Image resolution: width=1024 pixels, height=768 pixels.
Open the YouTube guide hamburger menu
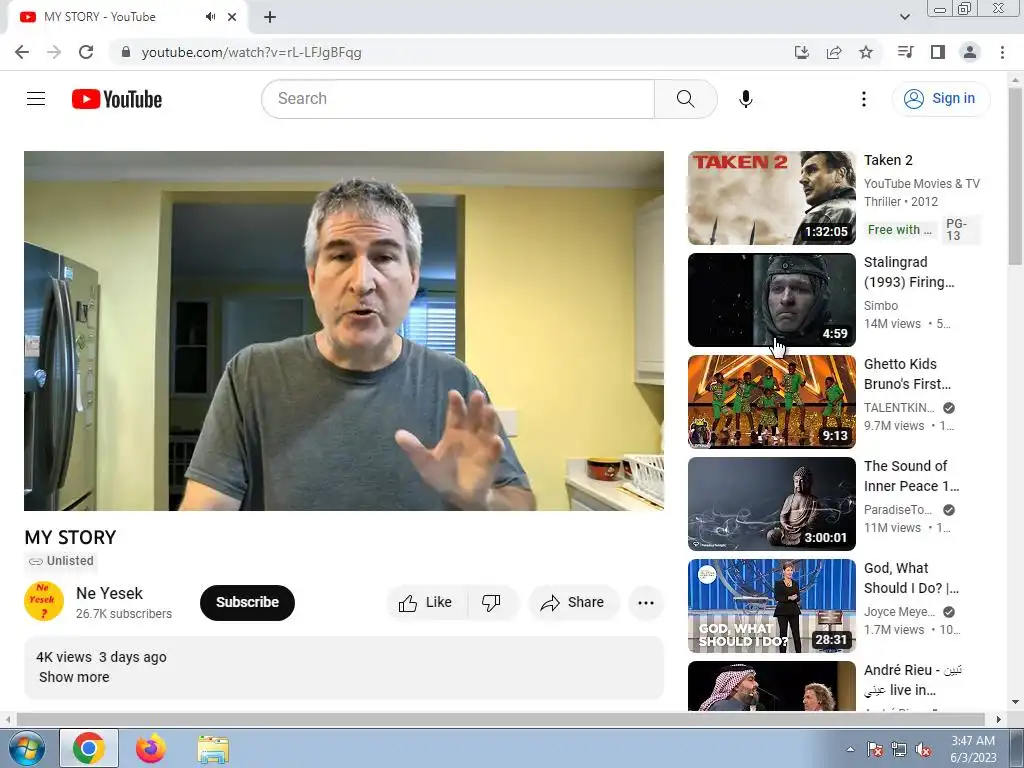click(36, 99)
